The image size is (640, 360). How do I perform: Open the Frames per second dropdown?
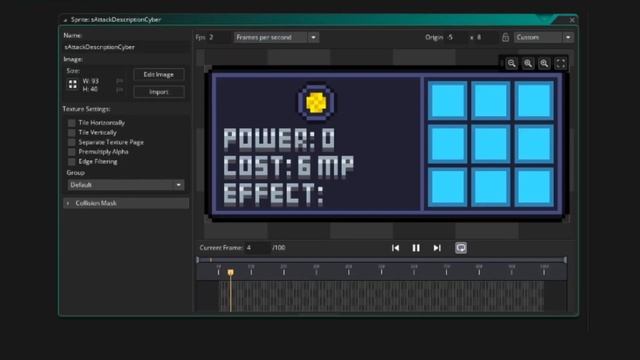(276, 37)
